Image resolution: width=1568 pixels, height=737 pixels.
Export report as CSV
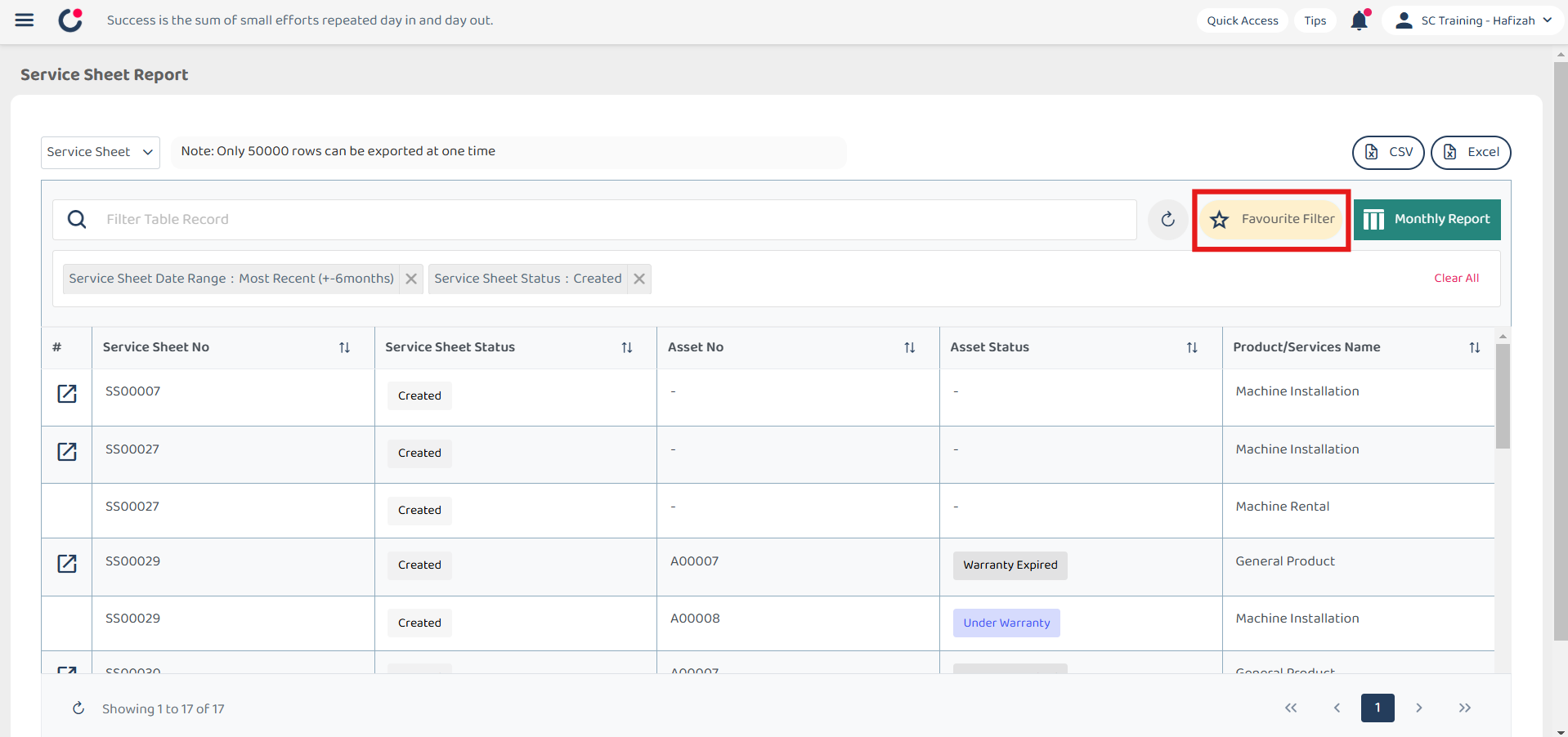1388,153
